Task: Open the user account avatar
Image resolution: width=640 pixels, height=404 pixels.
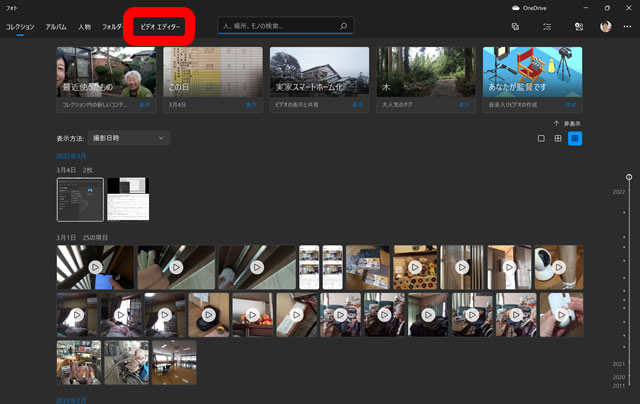Action: 605,27
